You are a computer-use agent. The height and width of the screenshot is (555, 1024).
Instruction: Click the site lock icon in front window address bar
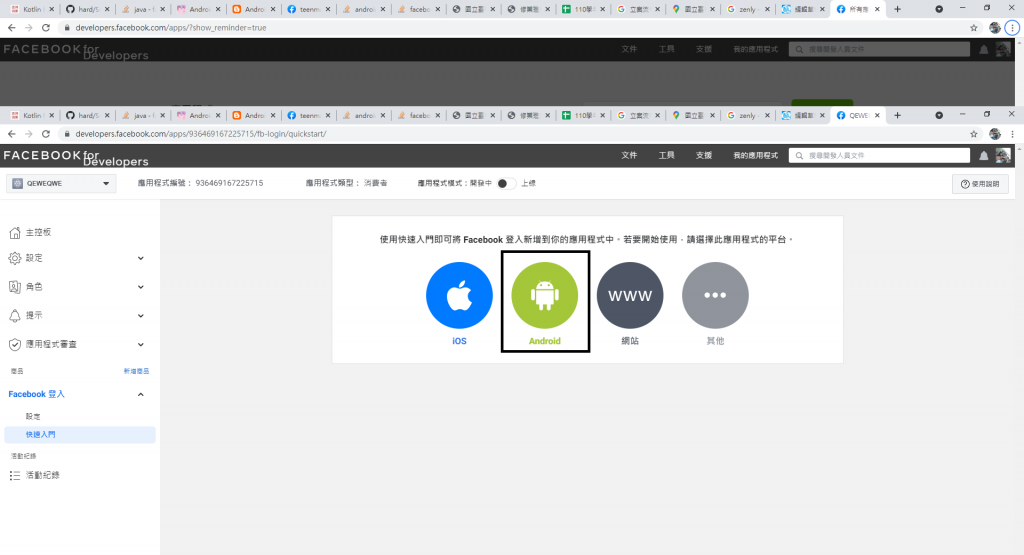coord(67,134)
